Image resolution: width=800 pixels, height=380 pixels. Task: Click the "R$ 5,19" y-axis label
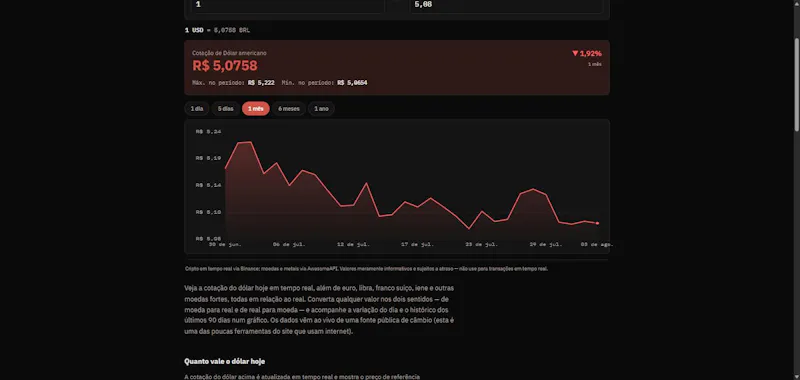pos(208,158)
